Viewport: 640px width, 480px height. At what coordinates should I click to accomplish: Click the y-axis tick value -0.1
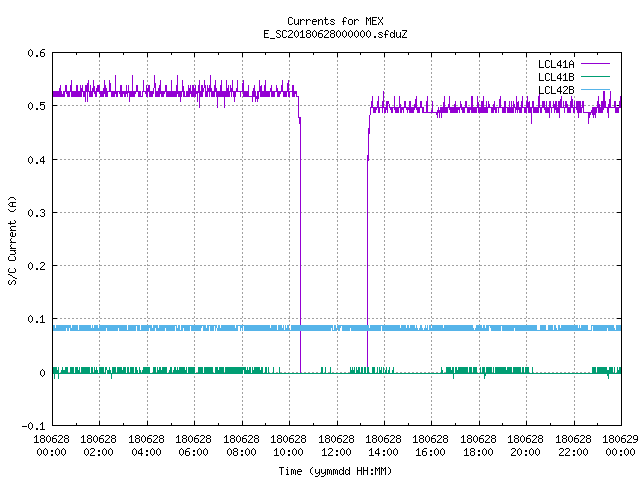pyautogui.click(x=33, y=426)
